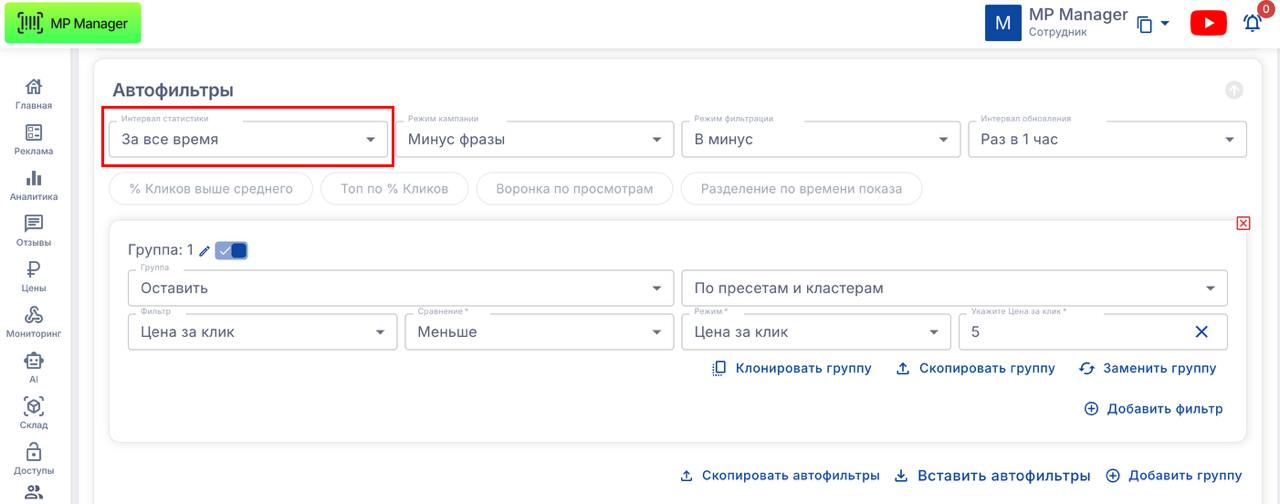The height and width of the screenshot is (504, 1280).
Task: Open the notifications bell
Action: coord(1252,23)
